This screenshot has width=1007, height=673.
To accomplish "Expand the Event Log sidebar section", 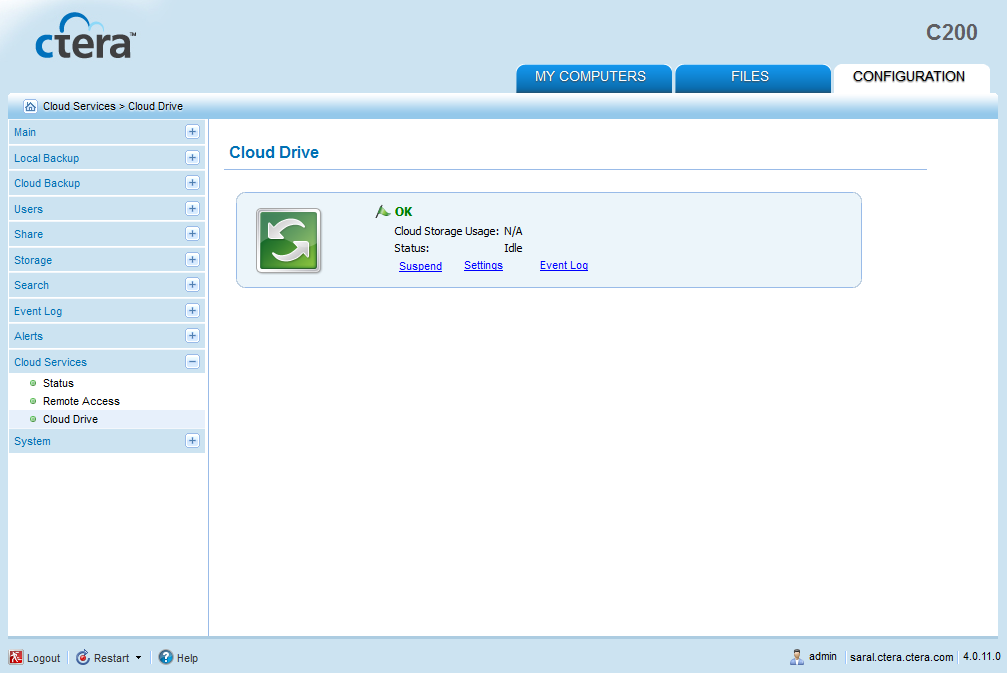I will 192,311.
